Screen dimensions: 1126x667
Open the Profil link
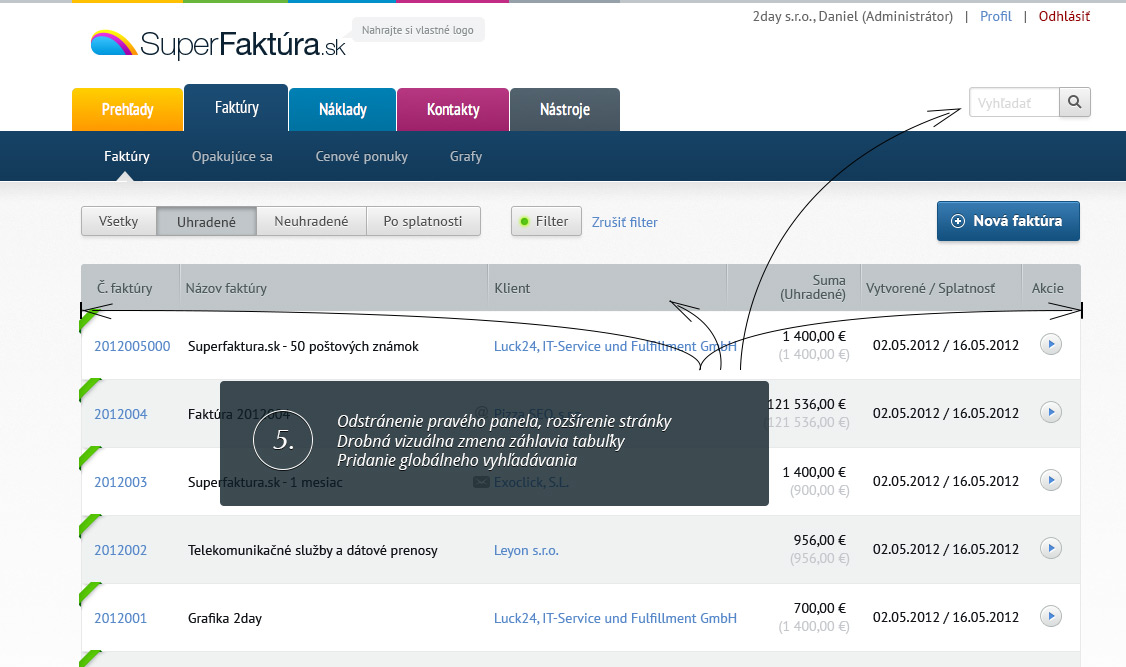(995, 16)
